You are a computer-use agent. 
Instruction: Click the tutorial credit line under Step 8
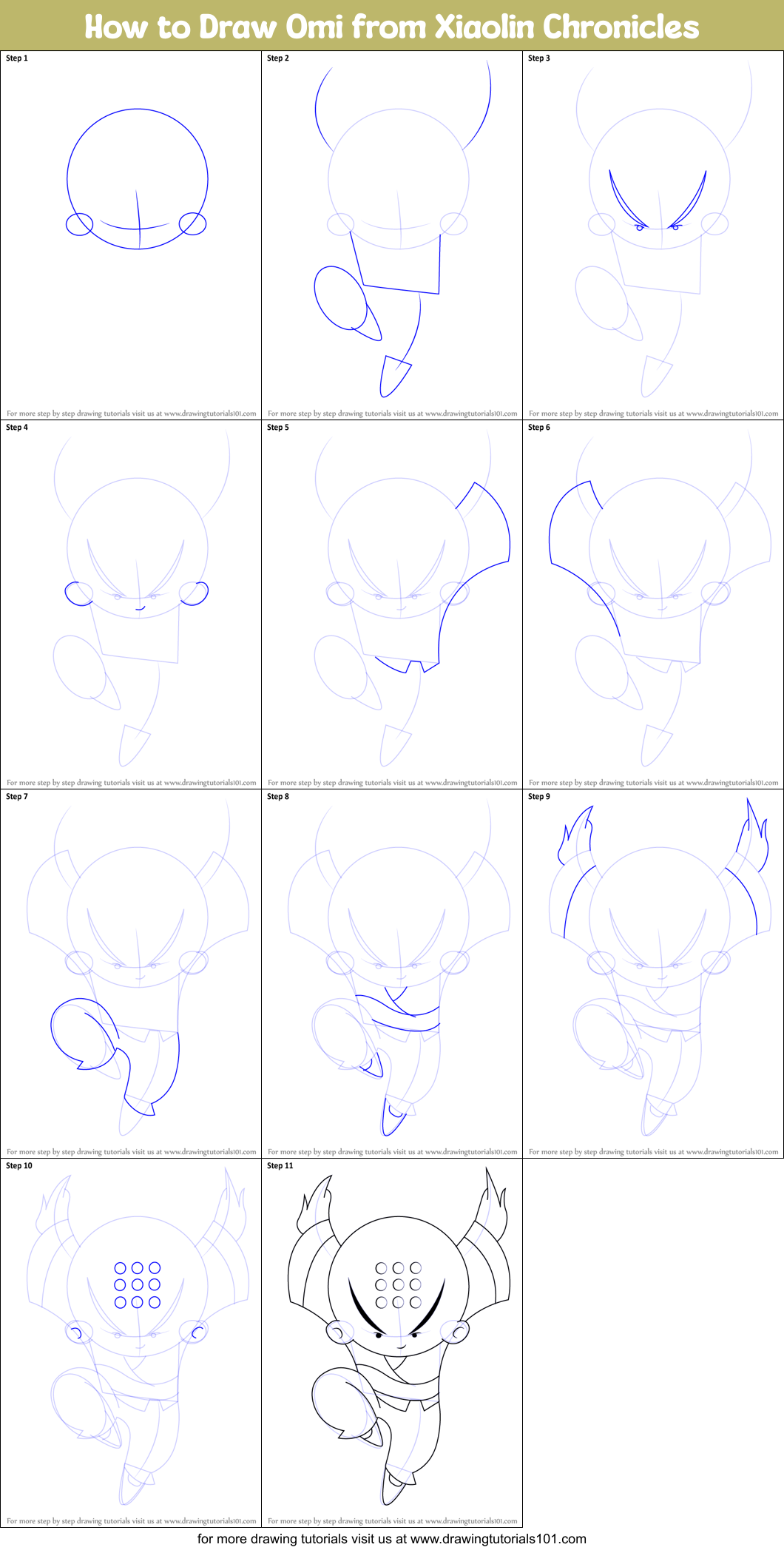(393, 1152)
